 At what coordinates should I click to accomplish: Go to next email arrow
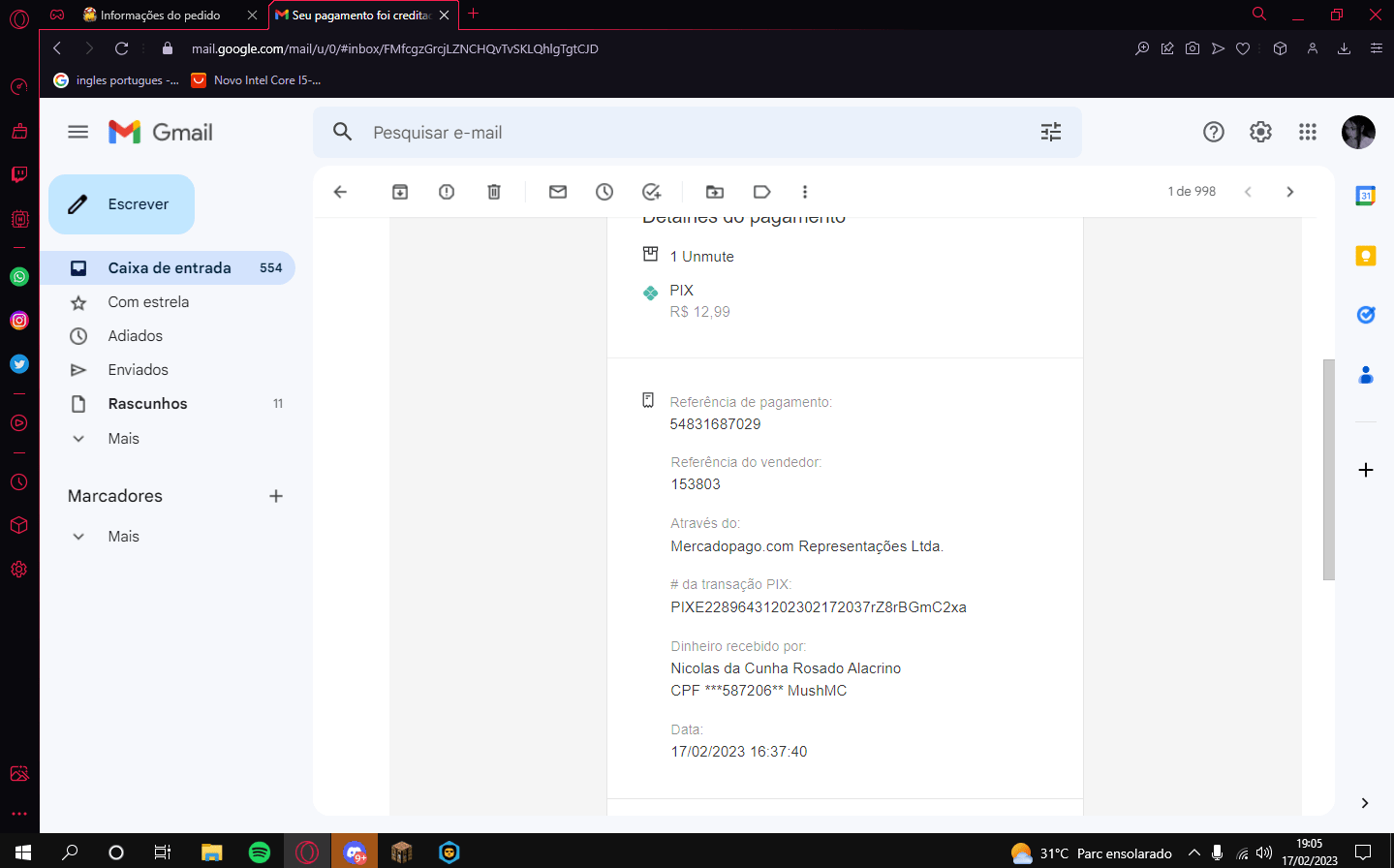coord(1290,192)
